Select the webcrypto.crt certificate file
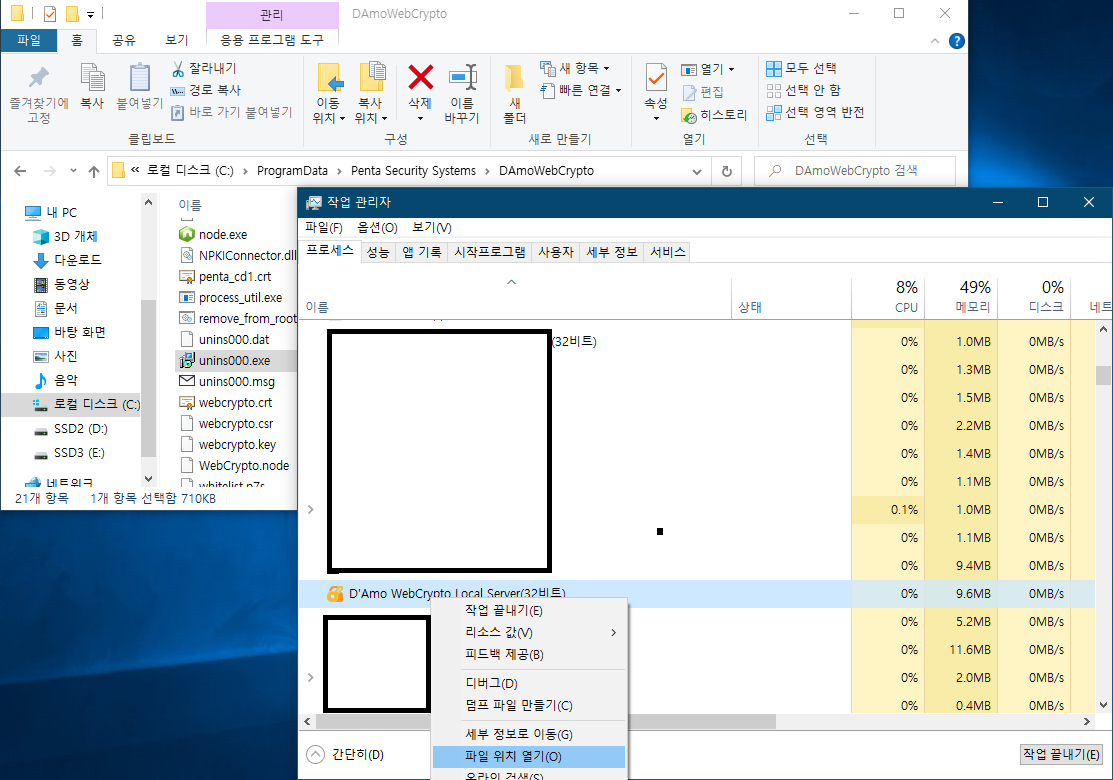This screenshot has width=1113, height=780. [235, 402]
